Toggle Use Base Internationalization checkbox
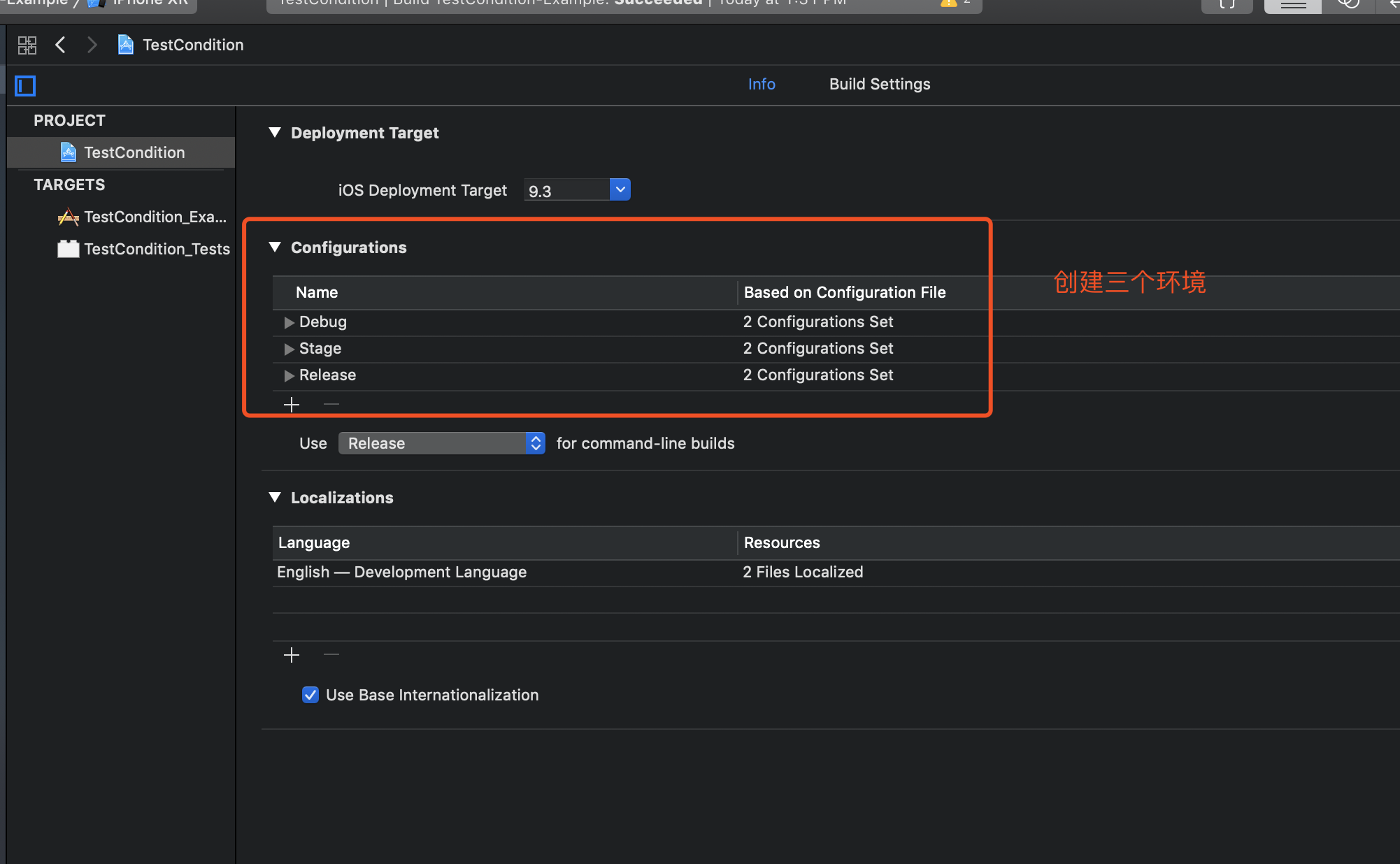 tap(310, 695)
